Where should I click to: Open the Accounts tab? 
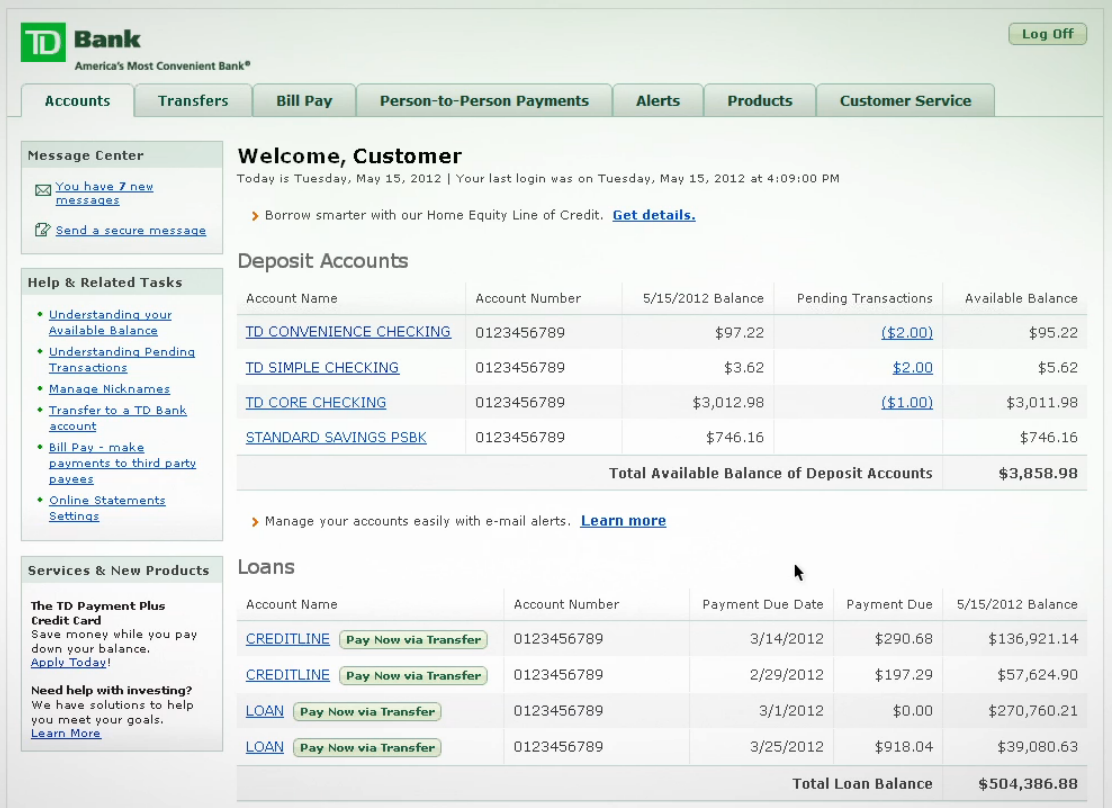[x=77, y=101]
